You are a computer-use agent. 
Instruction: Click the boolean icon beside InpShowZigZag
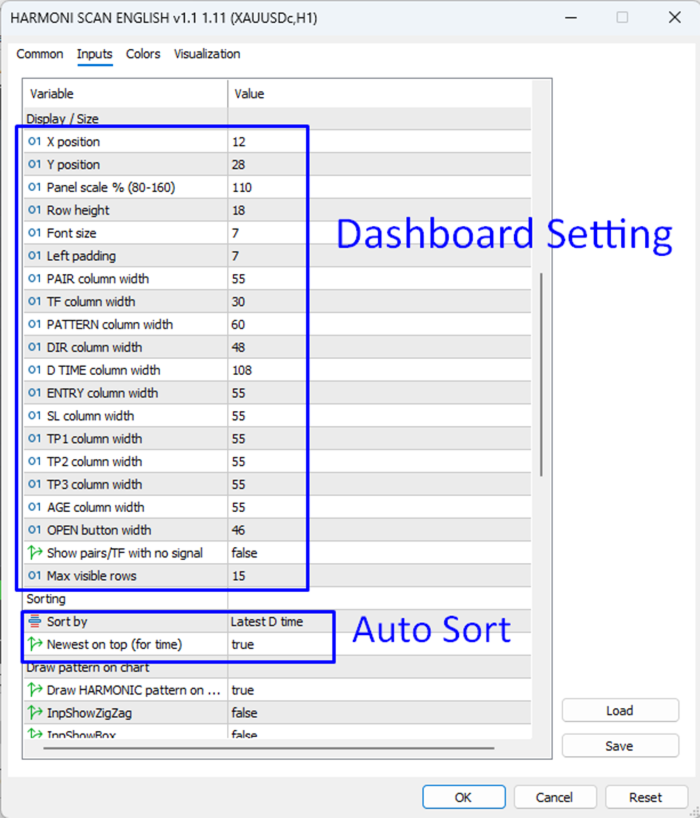(x=35, y=712)
